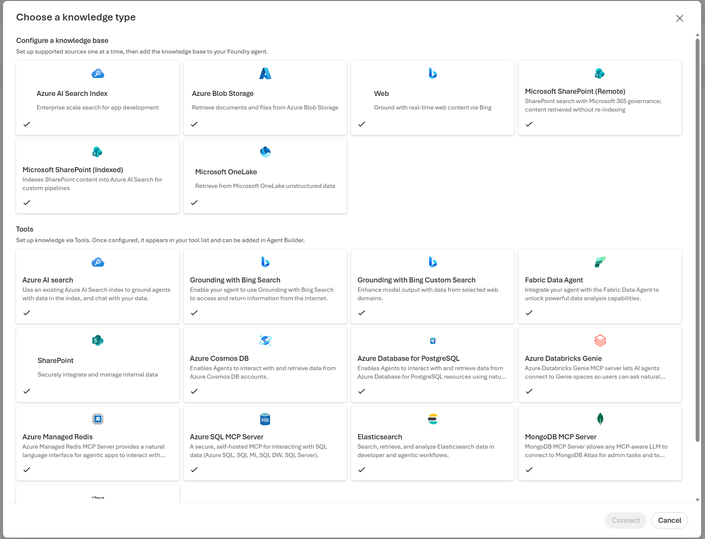Select Microsoft SharePoint (Remote) title
The height and width of the screenshot is (539, 705).
(575, 91)
